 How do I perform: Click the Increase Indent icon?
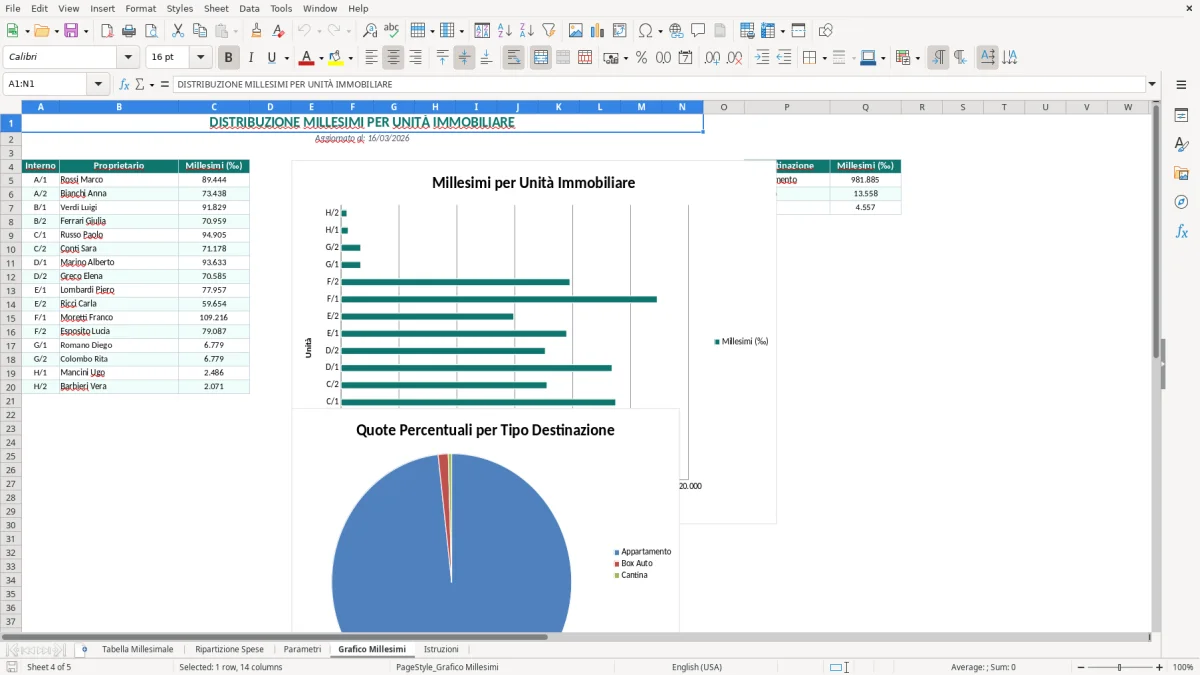pos(762,58)
